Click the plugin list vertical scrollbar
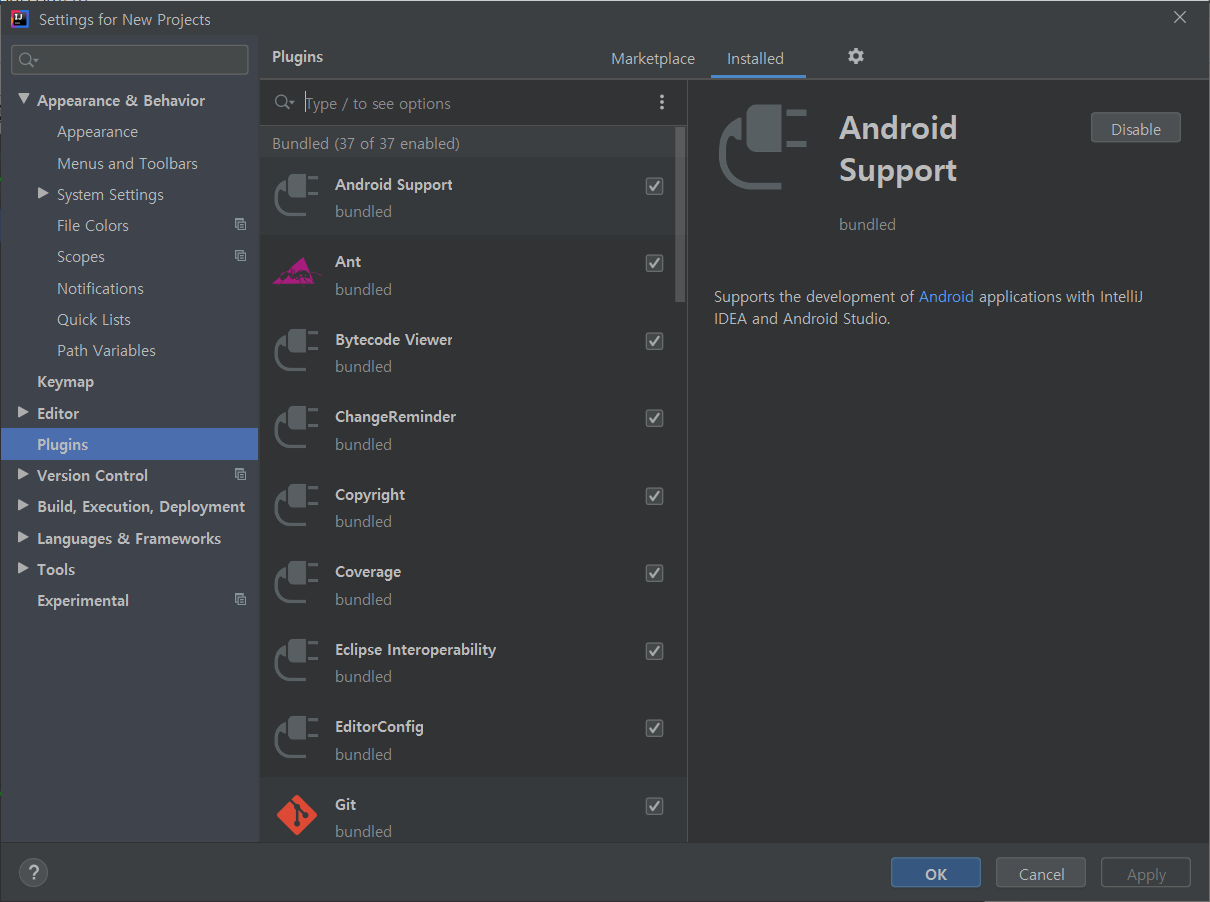 point(681,215)
